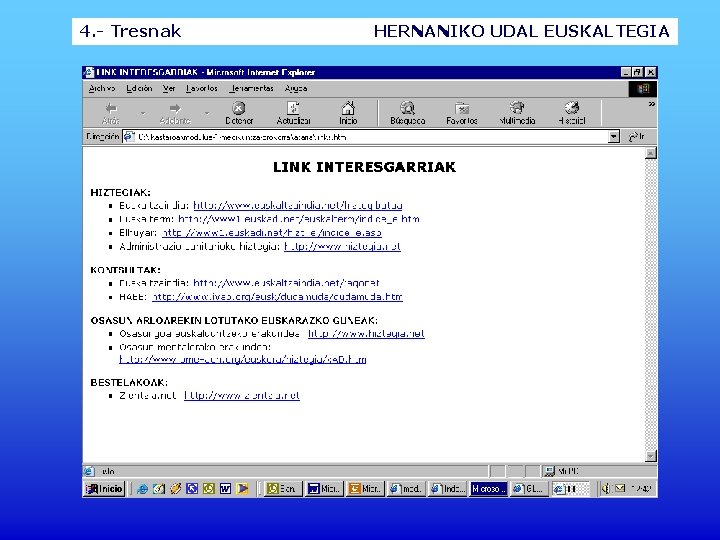Open the Archivo menu
Screen dimensions: 720x540
102,89
